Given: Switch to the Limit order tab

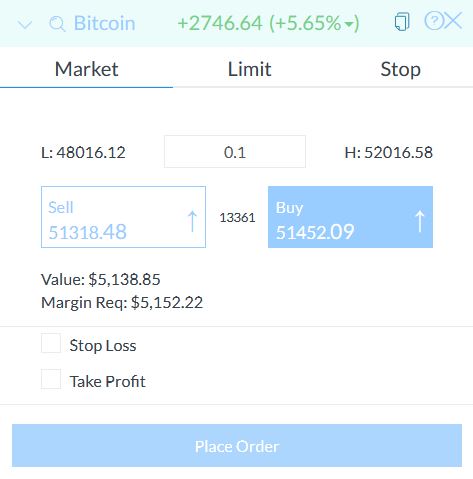Looking at the screenshot, I should coord(249,69).
